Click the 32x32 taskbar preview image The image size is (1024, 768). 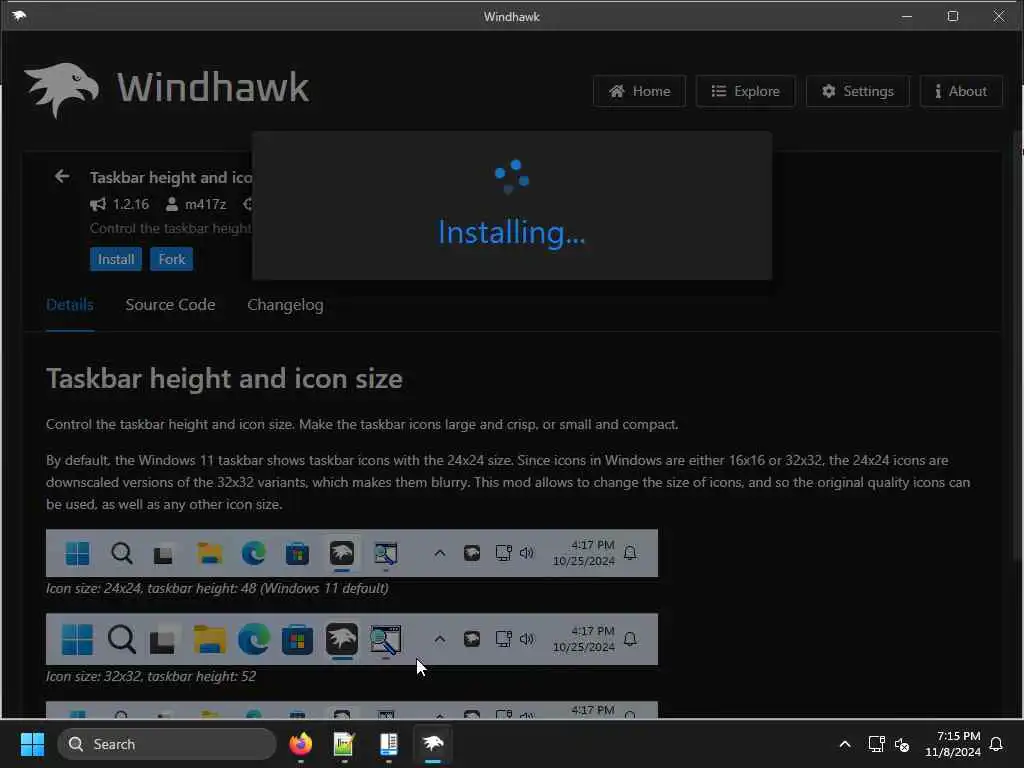tap(352, 639)
